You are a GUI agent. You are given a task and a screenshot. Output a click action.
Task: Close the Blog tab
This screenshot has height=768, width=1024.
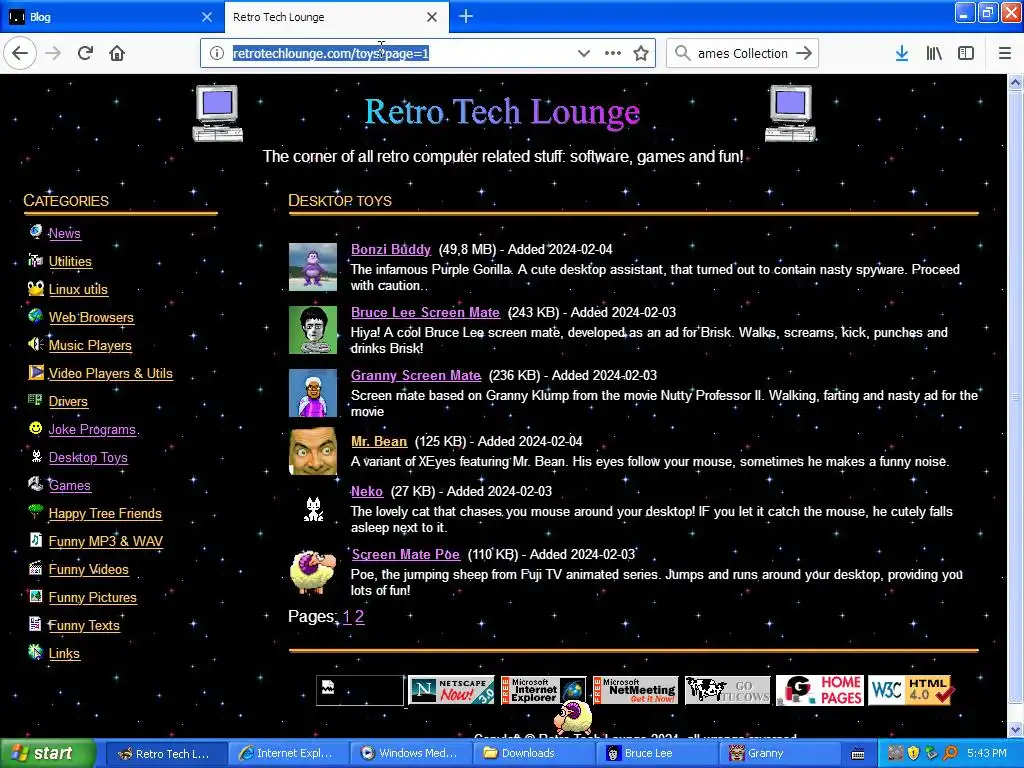tap(207, 17)
